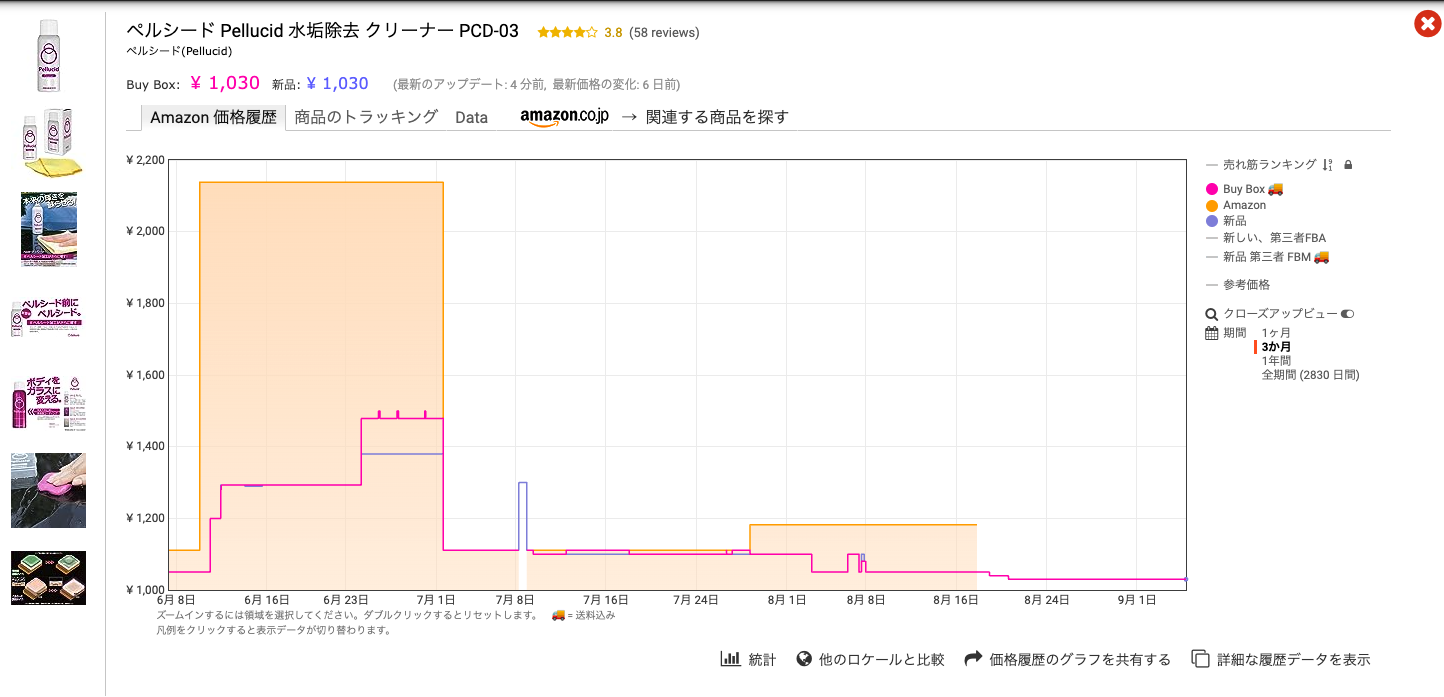The image size is (1444, 697).
Task: Open the (58 reviews) link
Action: point(664,32)
